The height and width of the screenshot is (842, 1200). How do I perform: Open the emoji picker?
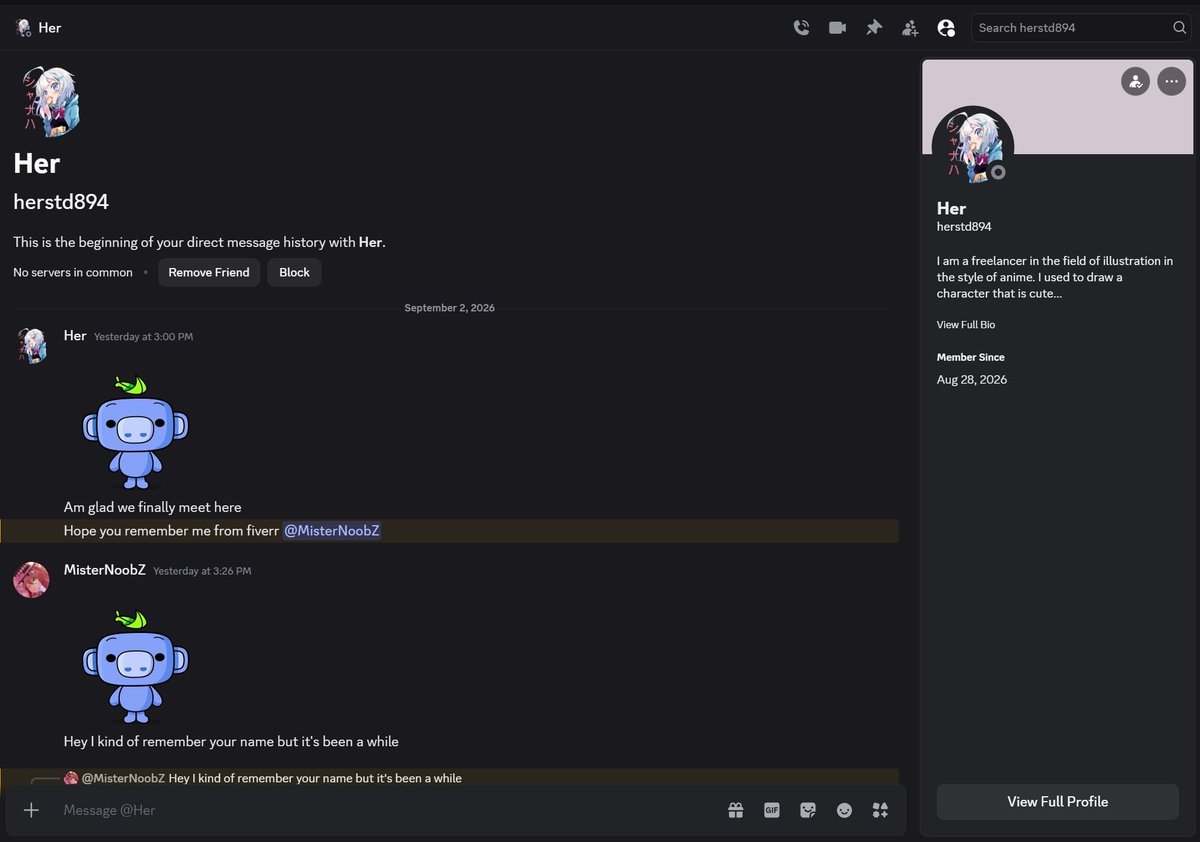(844, 810)
